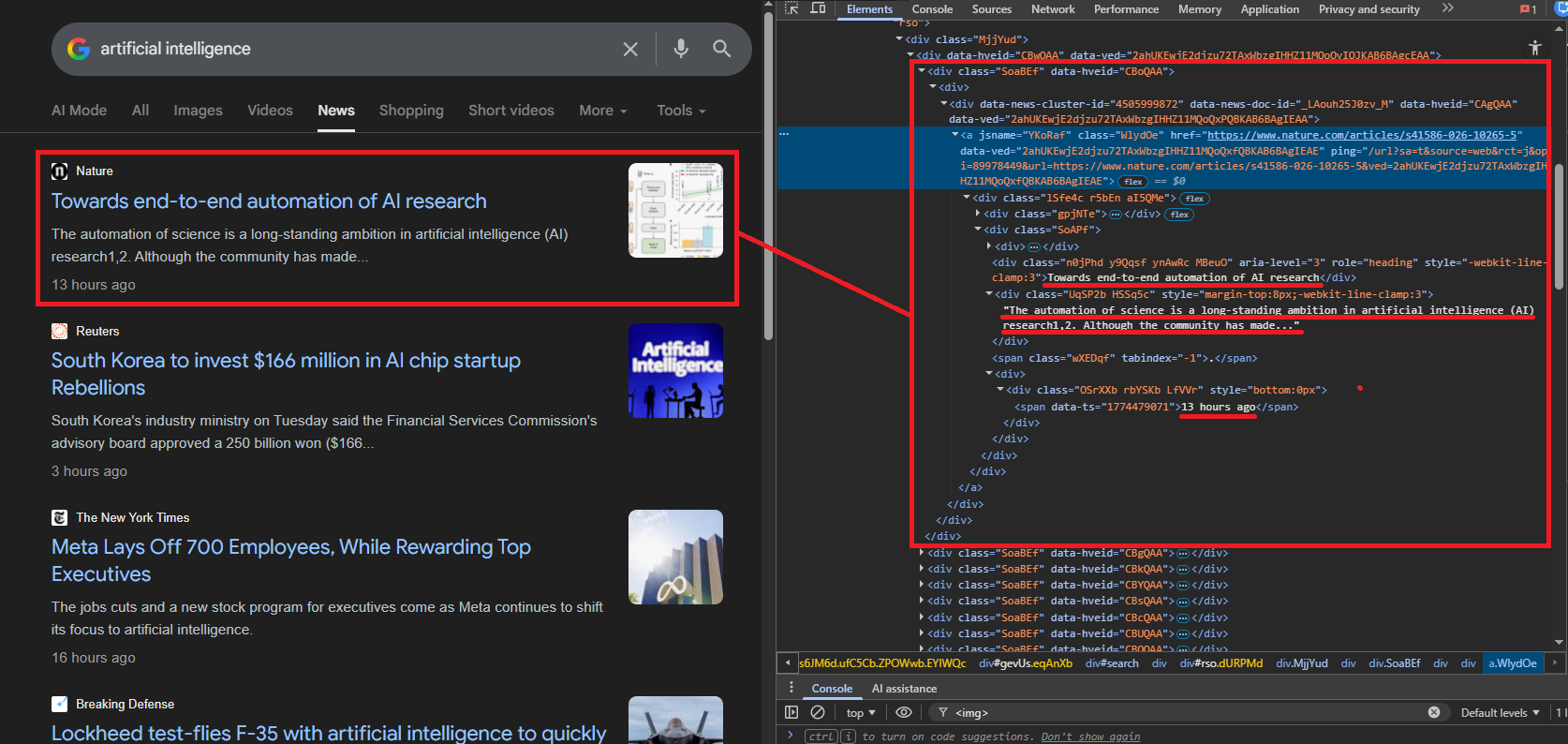This screenshot has width=1568, height=744.
Task: Click the Don't show again link
Action: coord(1090,737)
